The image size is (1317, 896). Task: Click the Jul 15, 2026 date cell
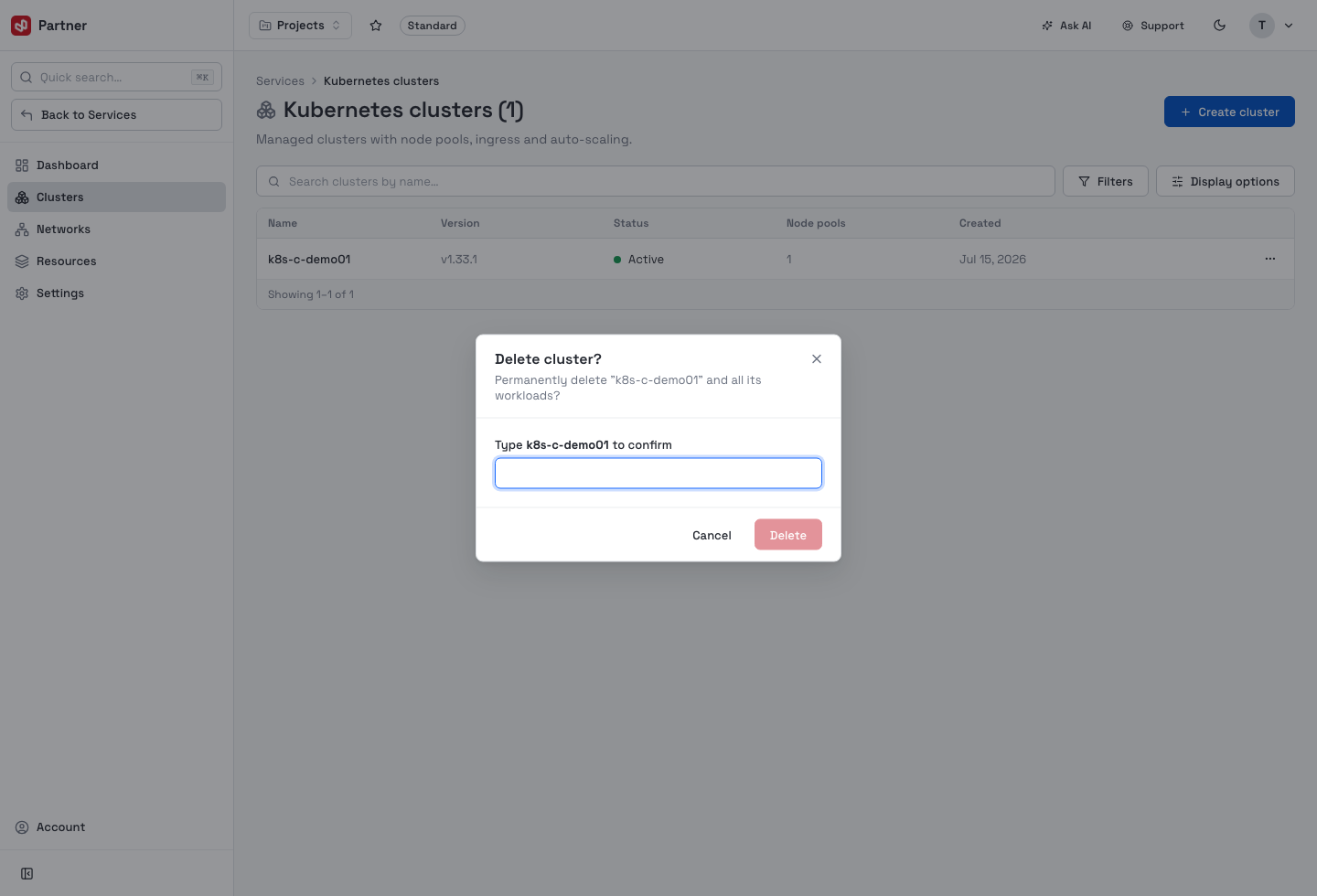click(x=992, y=260)
